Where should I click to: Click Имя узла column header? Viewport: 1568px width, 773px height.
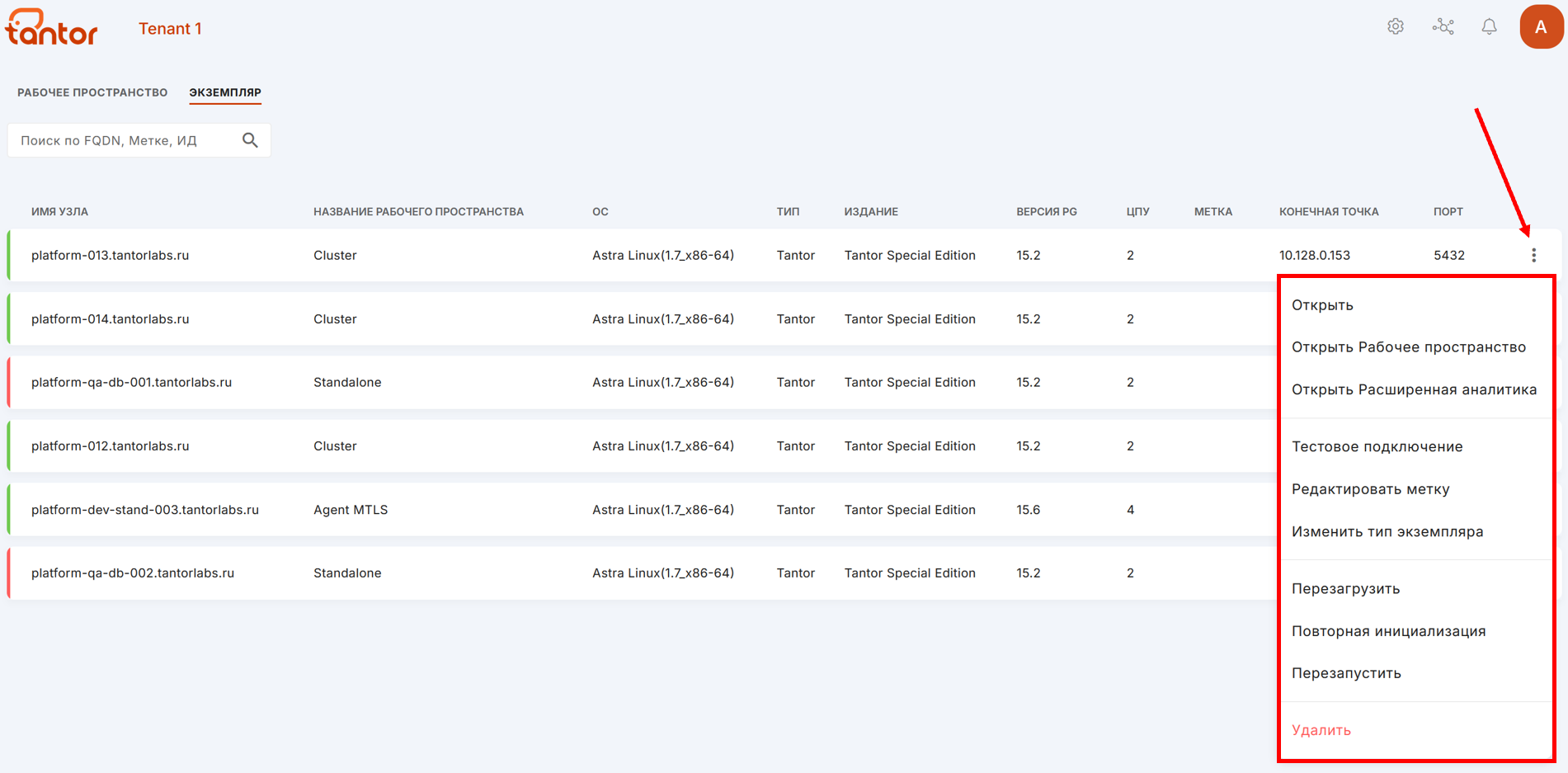click(59, 212)
